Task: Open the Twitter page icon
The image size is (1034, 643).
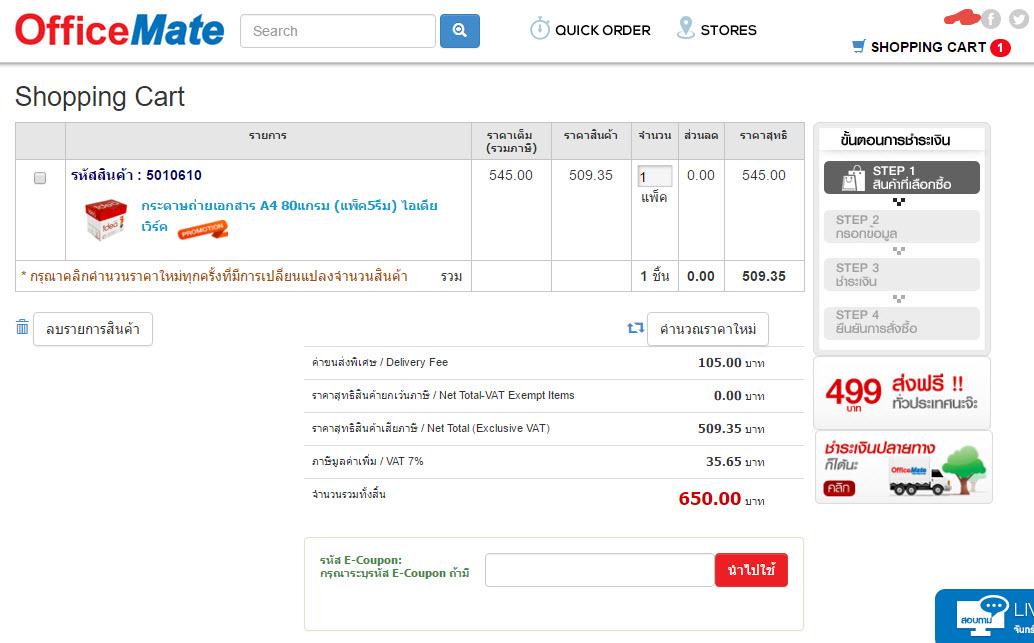Action: click(x=1018, y=19)
